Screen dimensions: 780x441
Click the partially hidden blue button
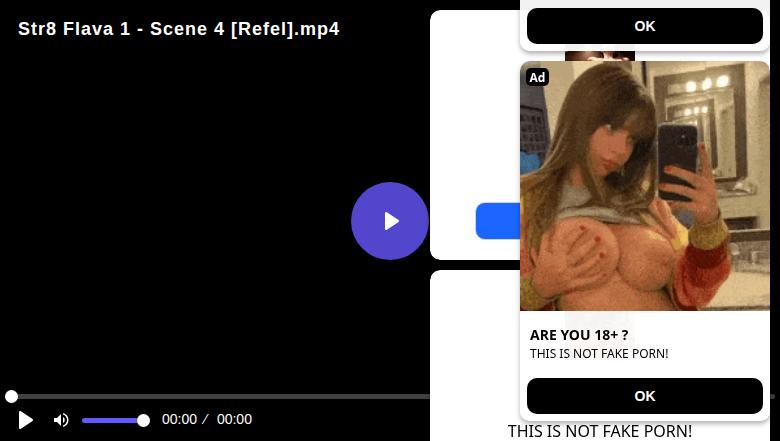498,221
